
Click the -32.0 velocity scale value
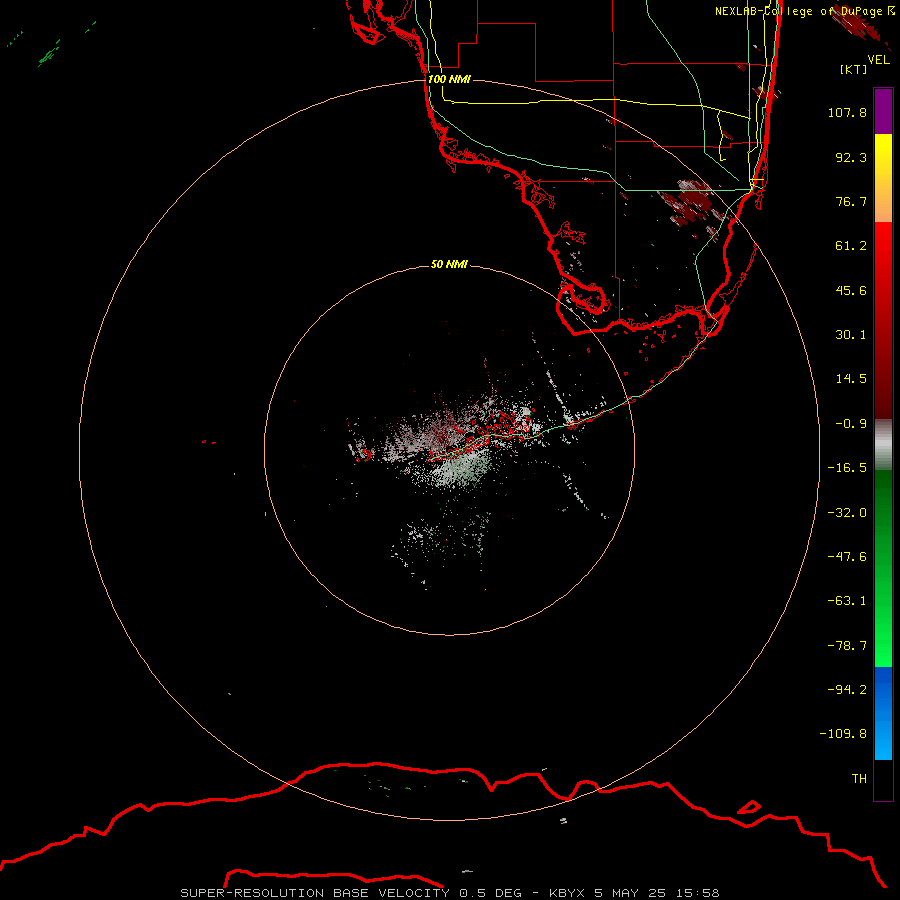click(847, 513)
